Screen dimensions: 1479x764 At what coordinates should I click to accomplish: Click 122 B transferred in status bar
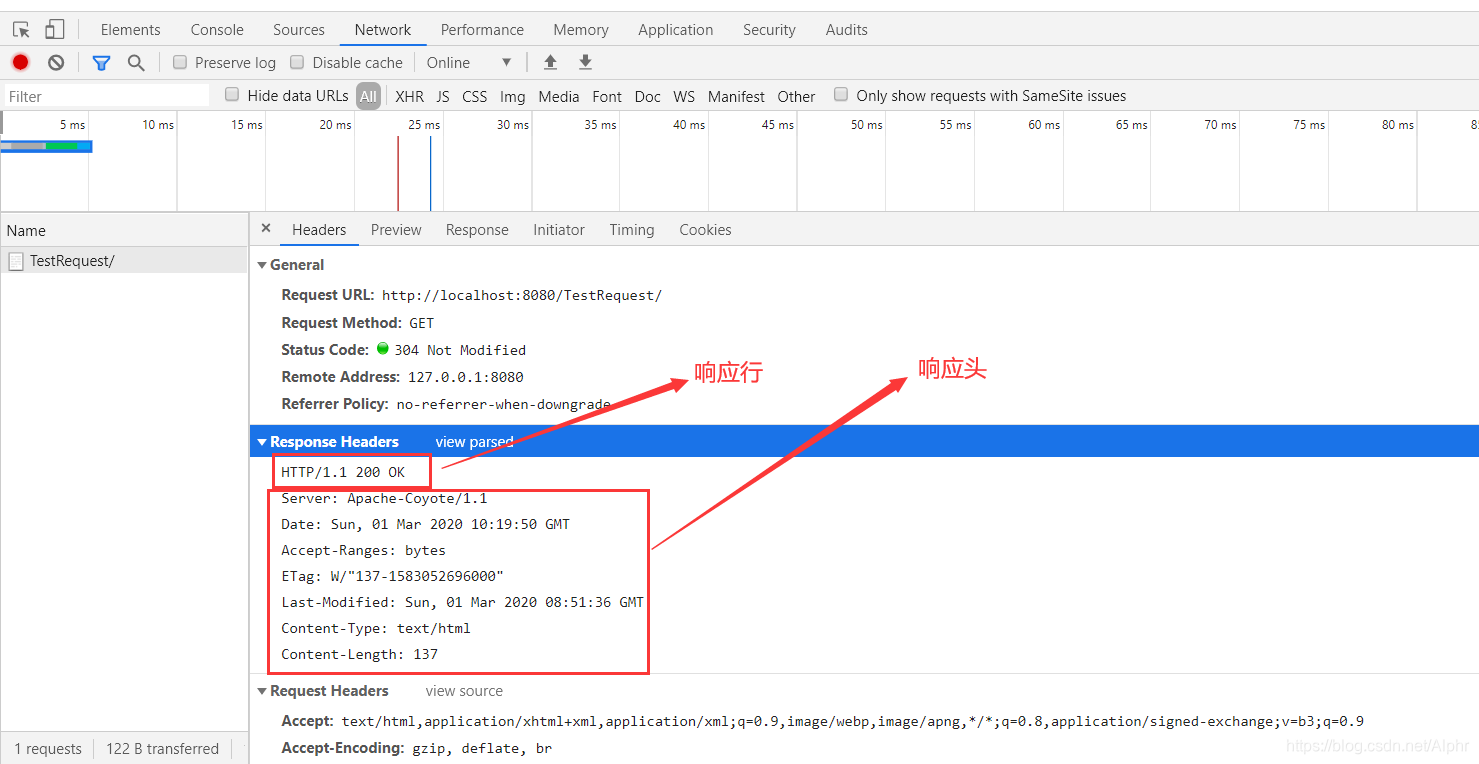[162, 748]
